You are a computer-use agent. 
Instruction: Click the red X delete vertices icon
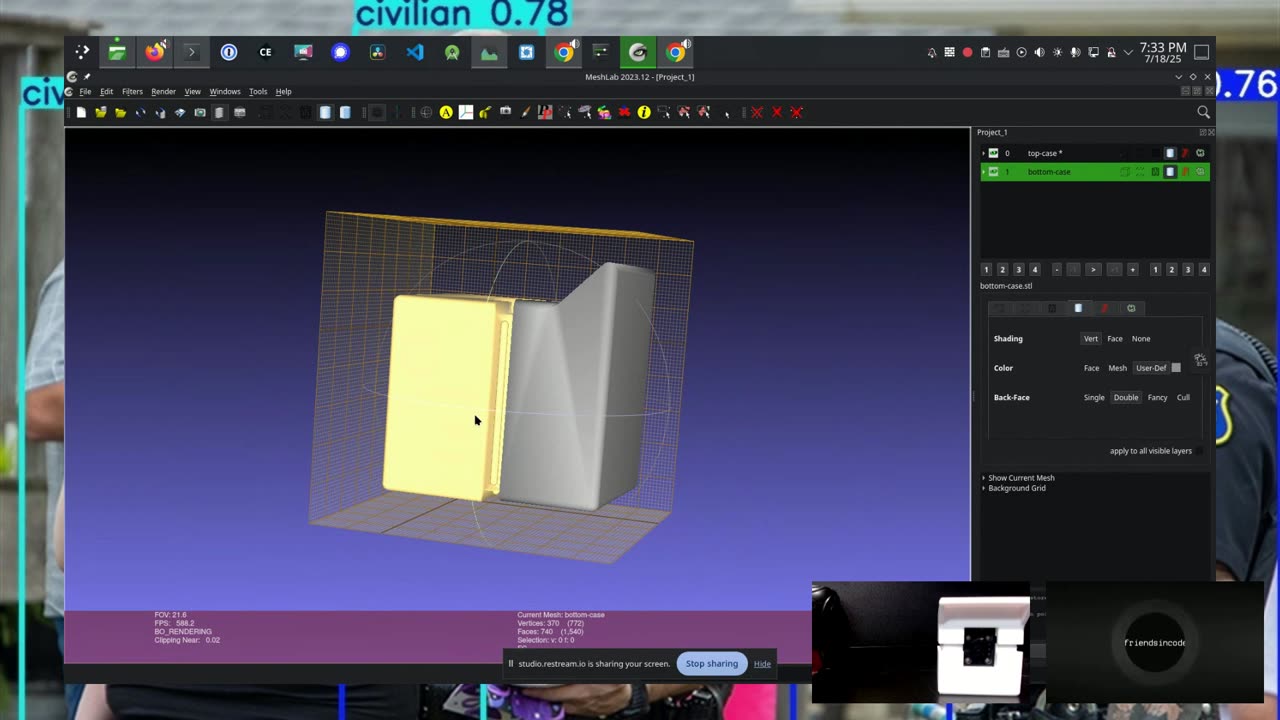(756, 112)
